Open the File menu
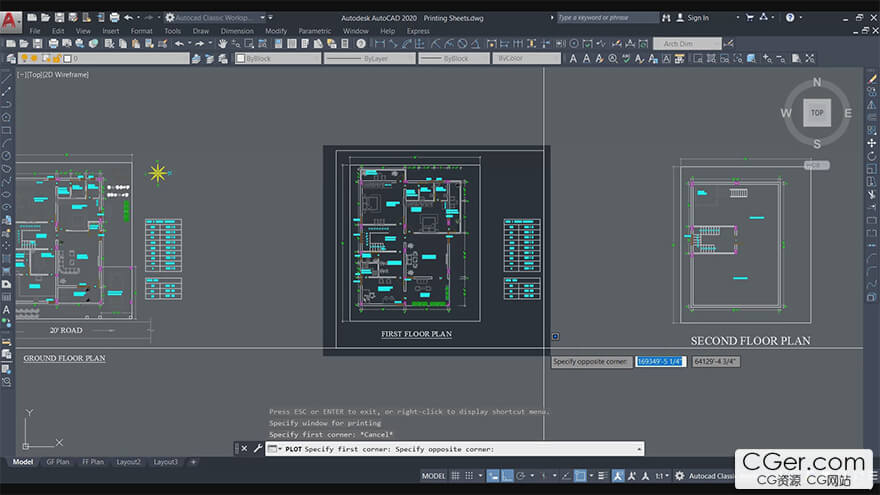This screenshot has height=495, width=880. (x=35, y=31)
